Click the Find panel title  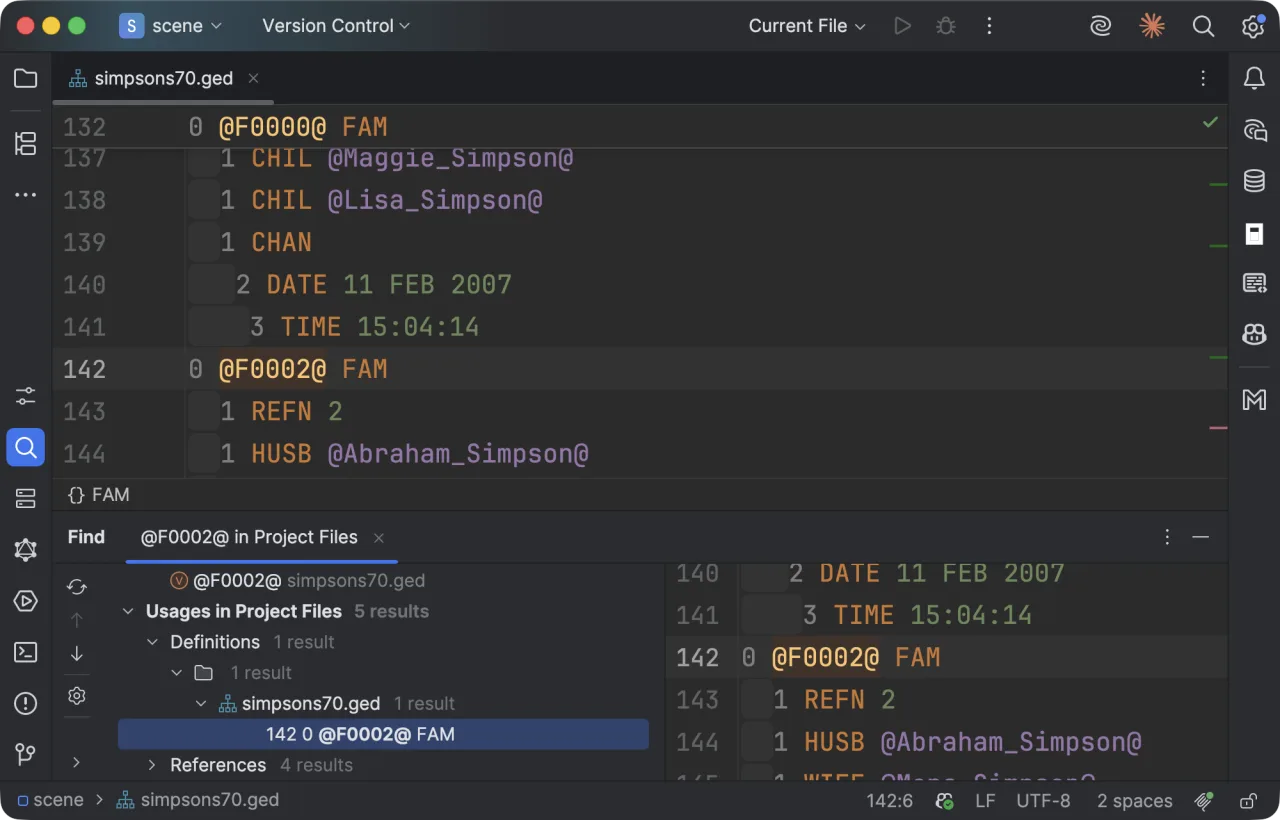86,537
